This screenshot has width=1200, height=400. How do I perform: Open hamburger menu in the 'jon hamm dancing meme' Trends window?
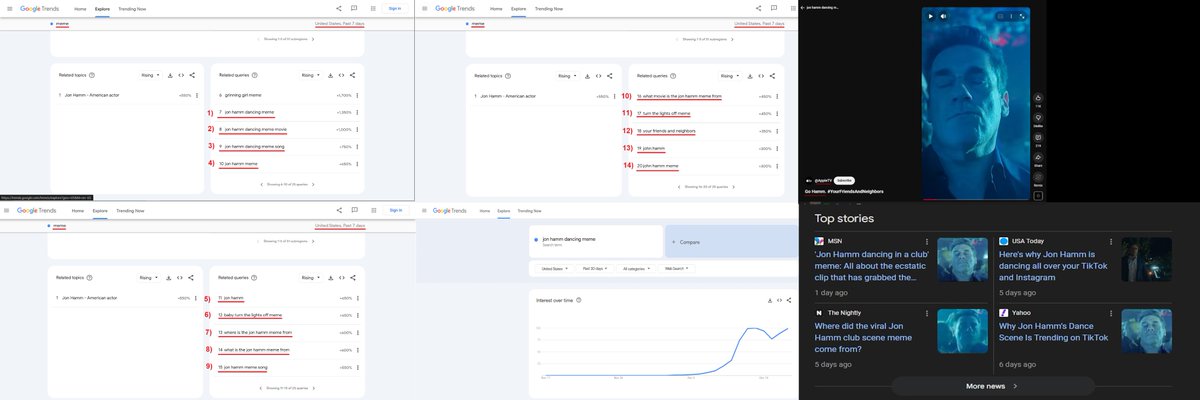[425, 211]
